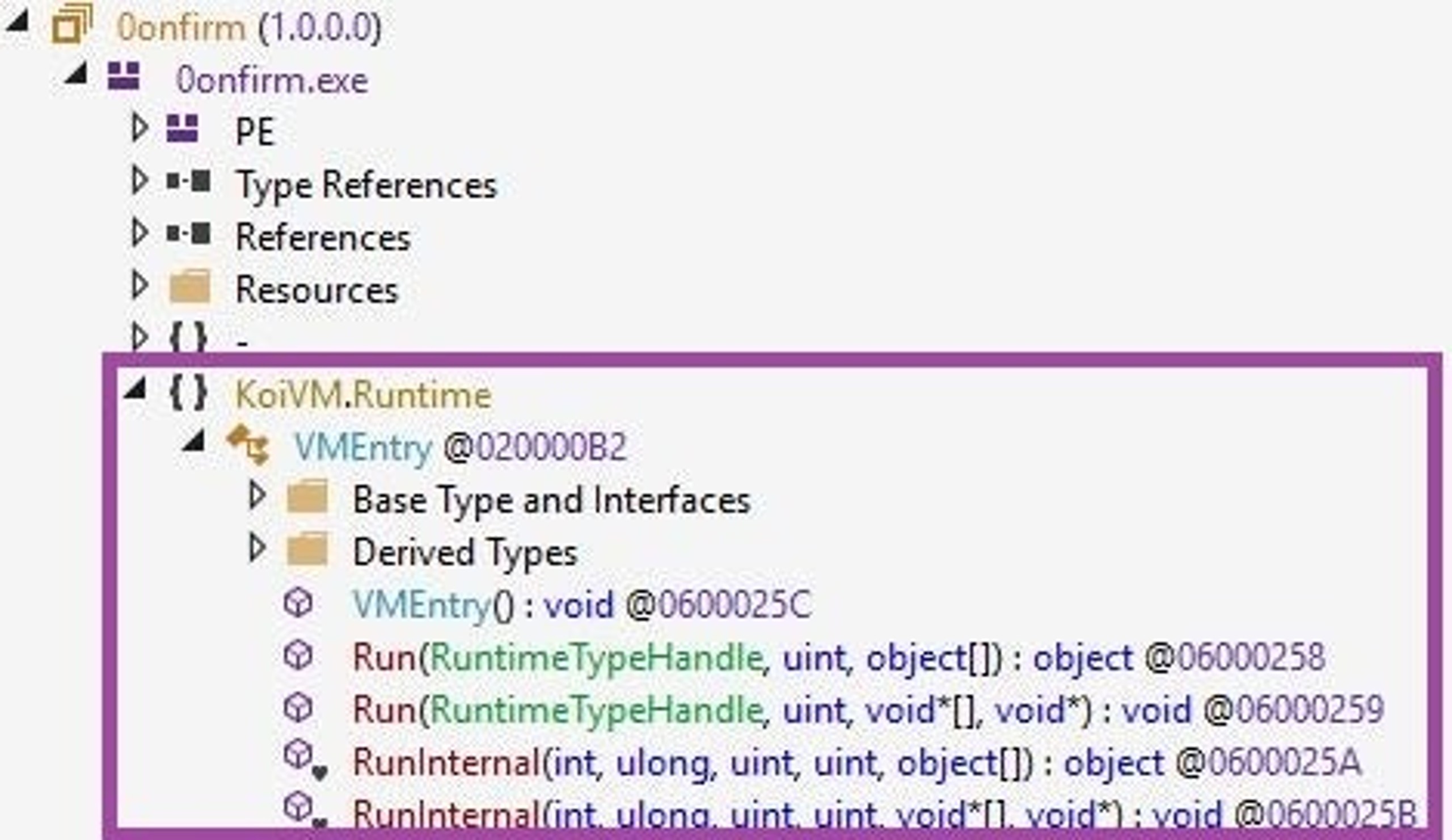Viewport: 1452px width, 840px height.
Task: Select Derived Types item
Action: click(465, 553)
